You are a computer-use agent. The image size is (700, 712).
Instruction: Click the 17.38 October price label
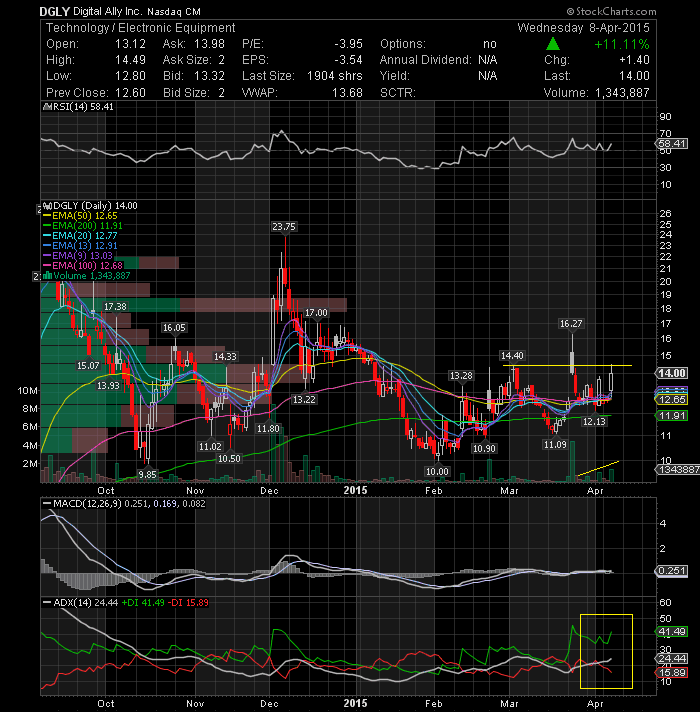(x=115, y=307)
